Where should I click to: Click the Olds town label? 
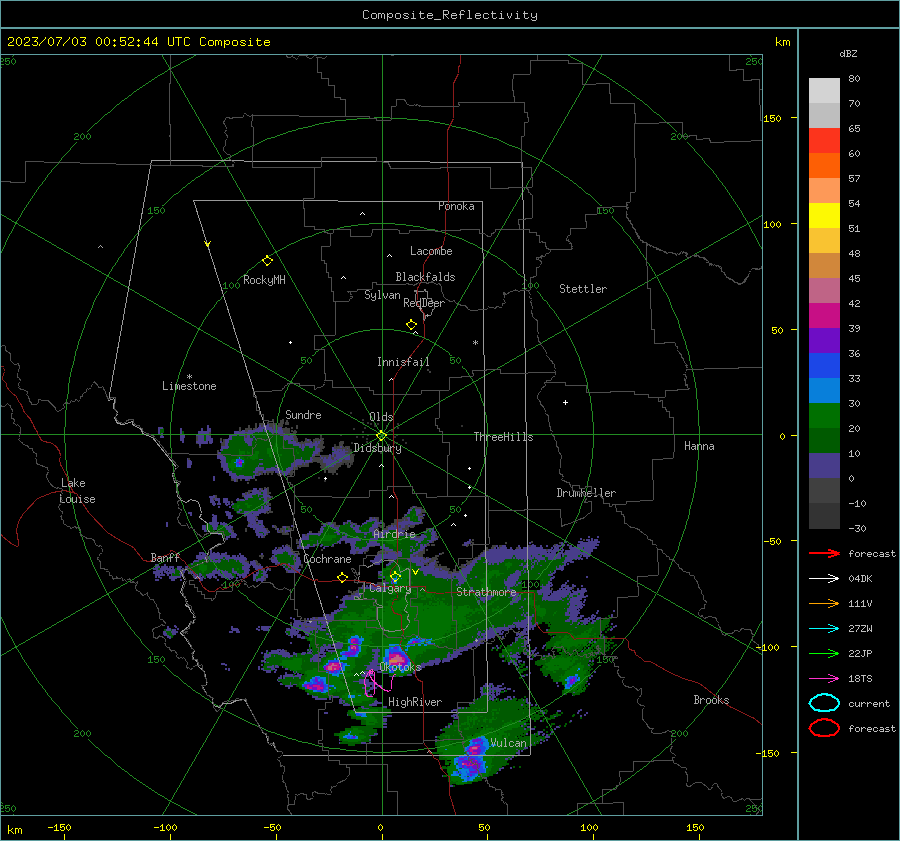[381, 417]
